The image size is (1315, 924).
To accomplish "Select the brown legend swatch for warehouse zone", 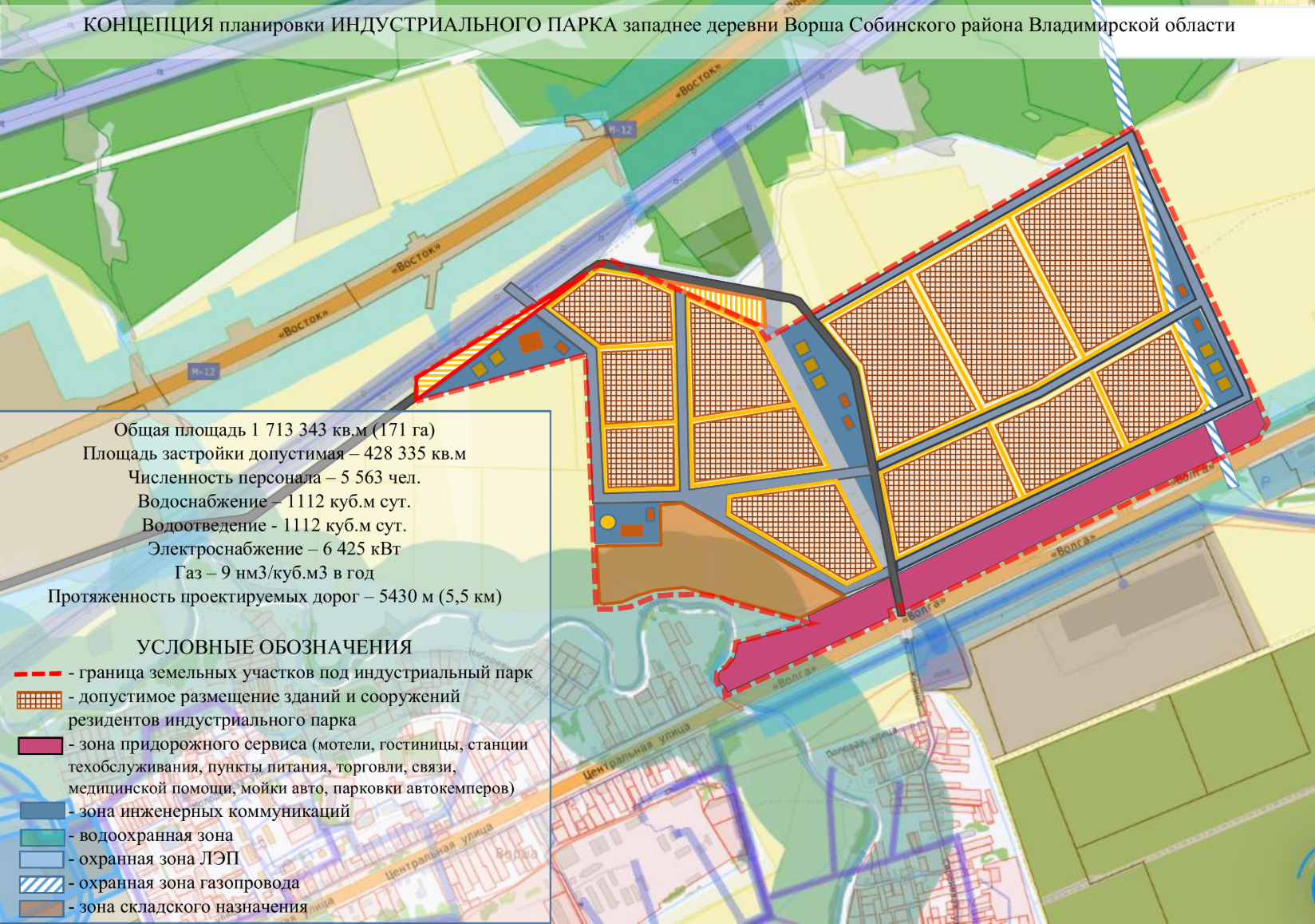I will [x=41, y=908].
